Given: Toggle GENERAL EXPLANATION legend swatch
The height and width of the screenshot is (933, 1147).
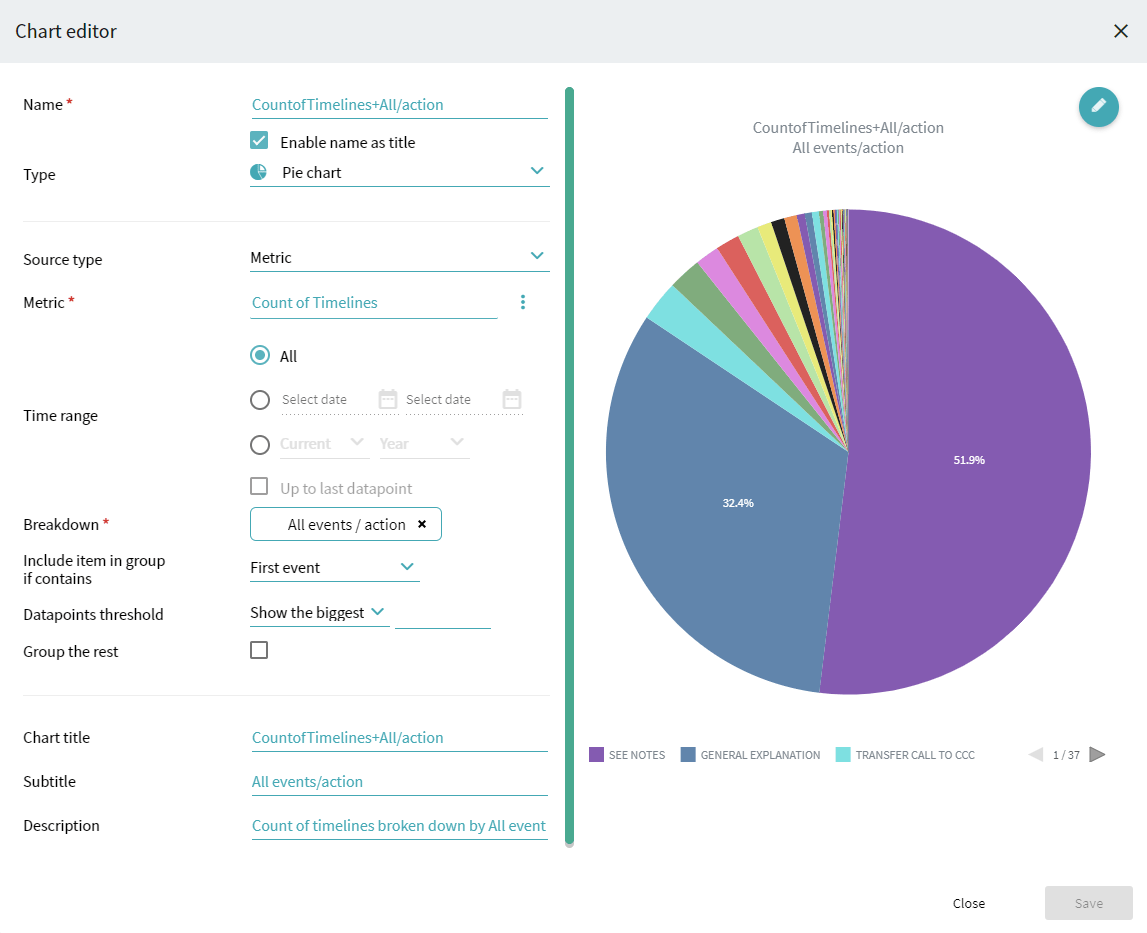Looking at the screenshot, I should pyautogui.click(x=688, y=754).
